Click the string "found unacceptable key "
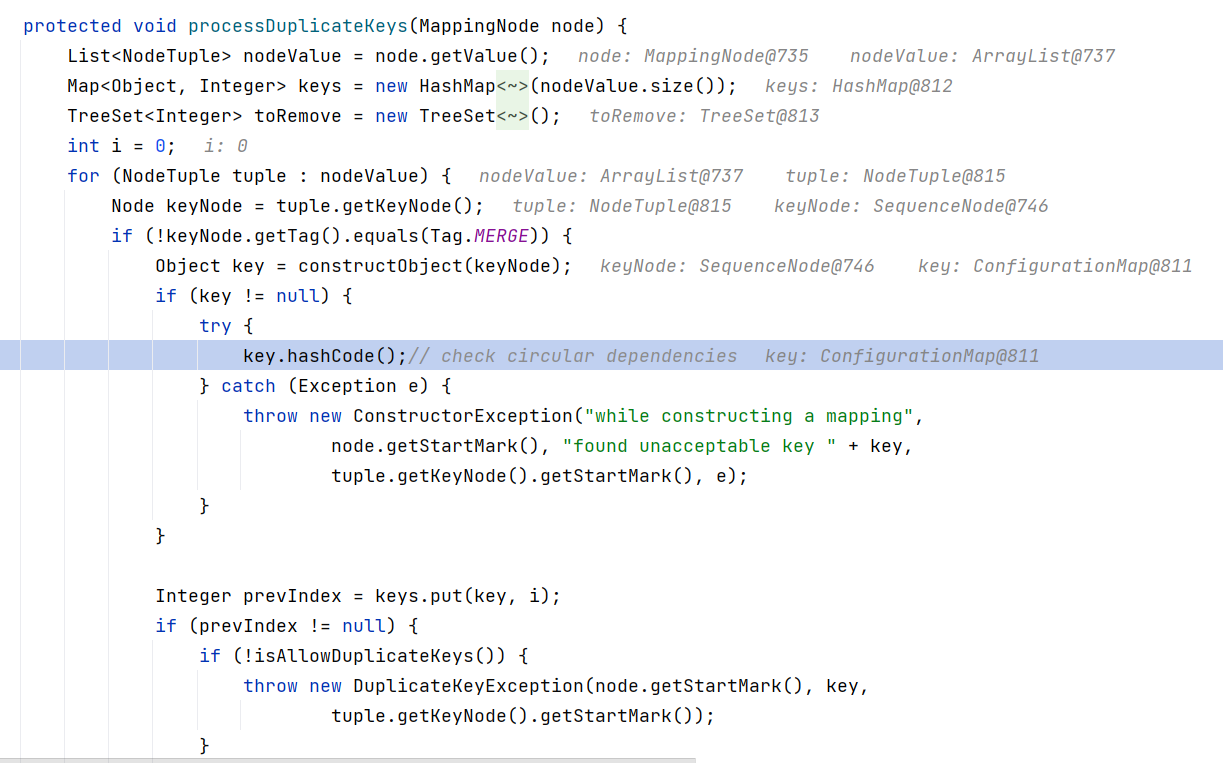Screen dimensions: 1223x763 699,446
